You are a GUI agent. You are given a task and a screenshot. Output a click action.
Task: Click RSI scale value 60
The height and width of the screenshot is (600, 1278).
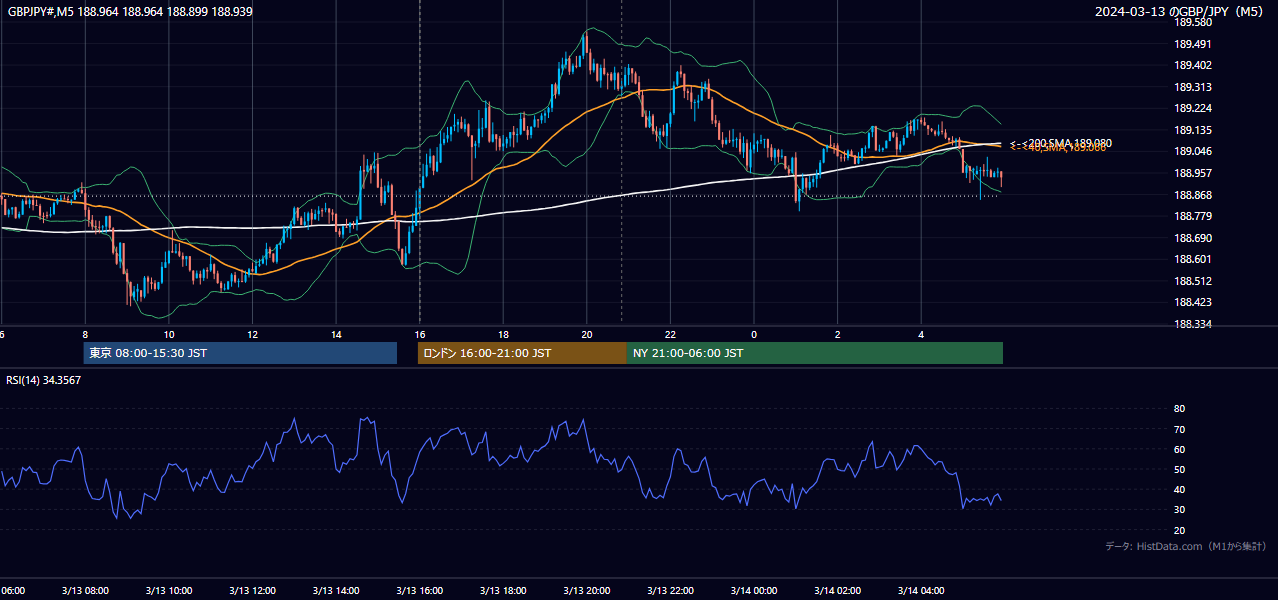pyautogui.click(x=1179, y=449)
